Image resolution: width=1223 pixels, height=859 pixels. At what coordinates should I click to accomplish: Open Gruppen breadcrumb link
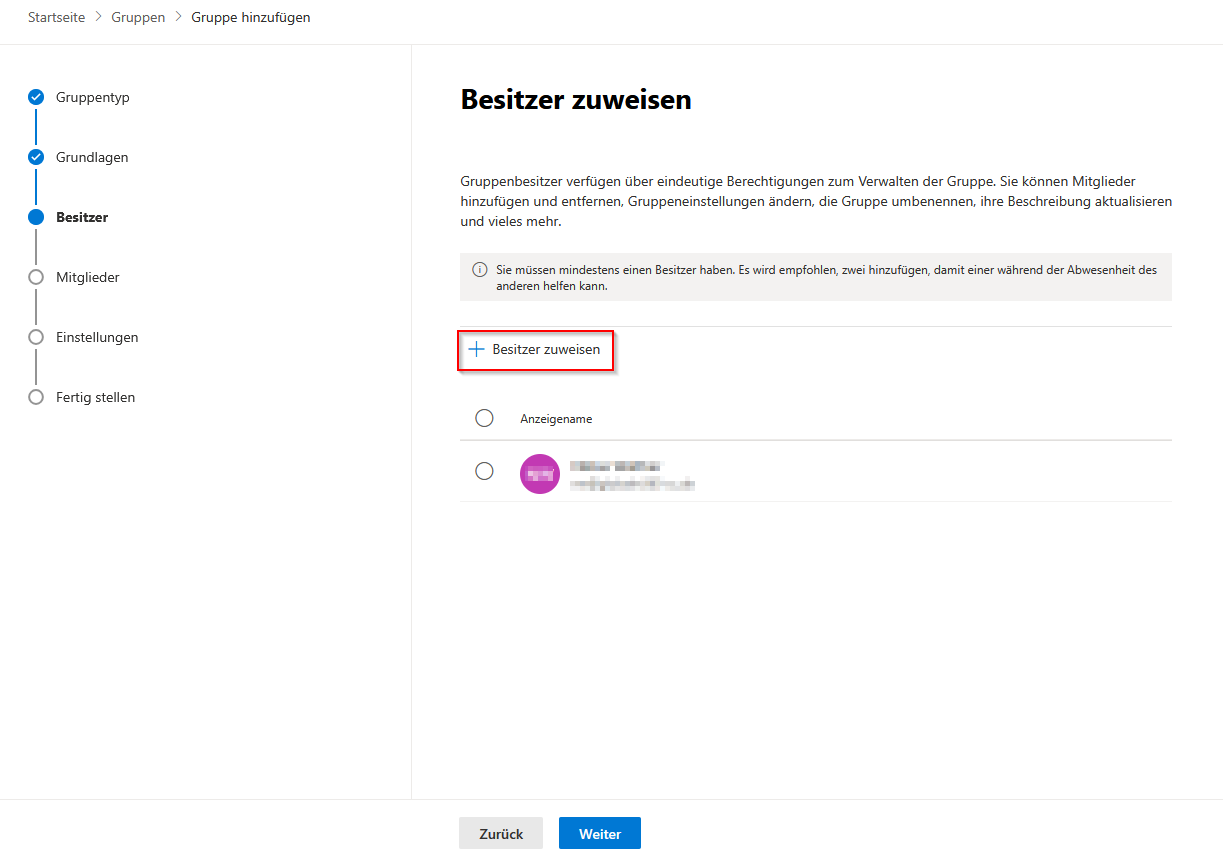tap(138, 18)
